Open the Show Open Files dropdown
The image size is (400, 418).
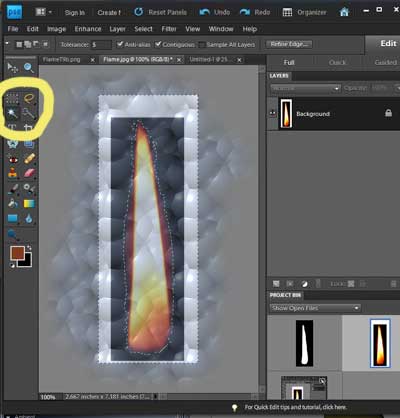[x=315, y=308]
